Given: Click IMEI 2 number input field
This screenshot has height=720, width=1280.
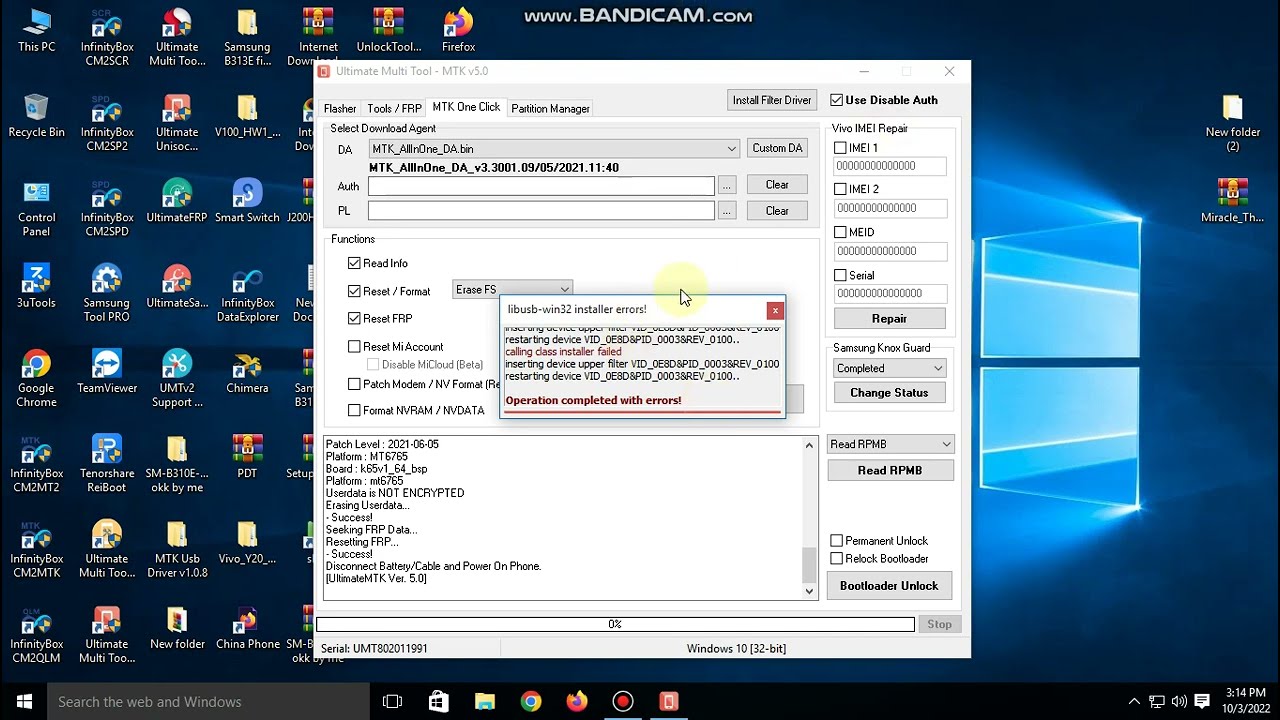Looking at the screenshot, I should pos(890,208).
